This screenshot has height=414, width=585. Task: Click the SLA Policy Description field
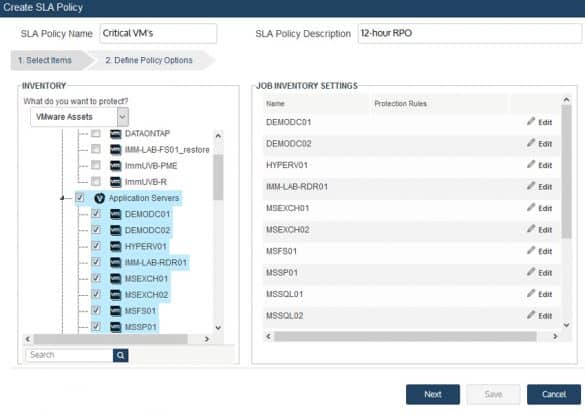[469, 33]
